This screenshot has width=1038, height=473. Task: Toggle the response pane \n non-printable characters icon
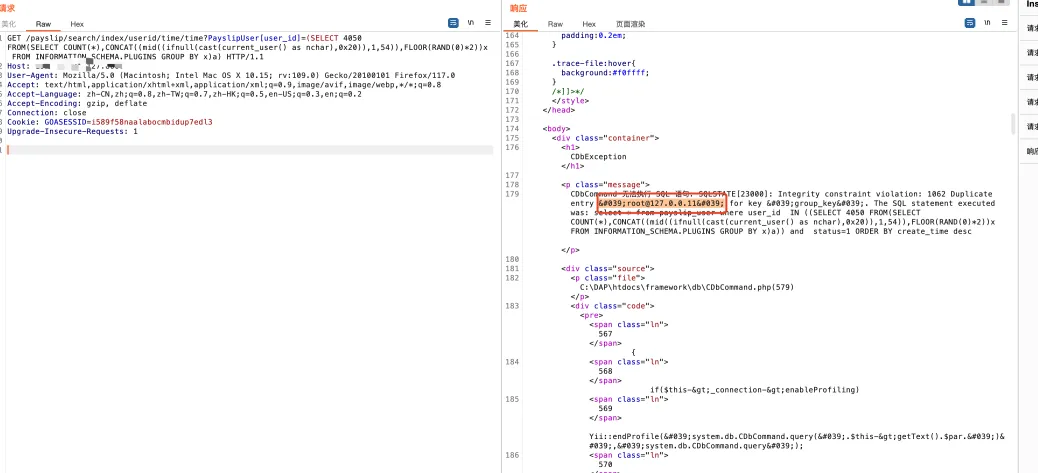987,22
